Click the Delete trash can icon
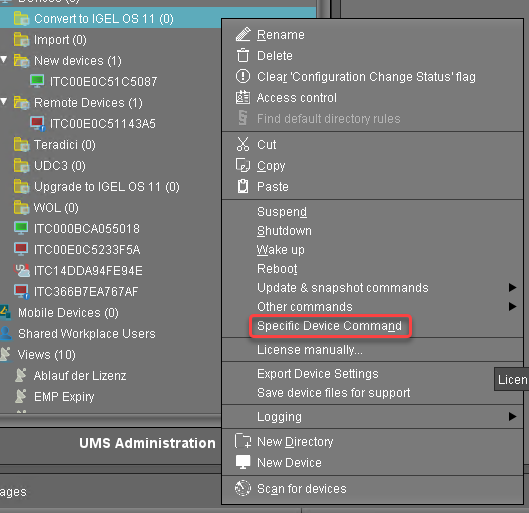The width and height of the screenshot is (529, 513). [x=243, y=56]
